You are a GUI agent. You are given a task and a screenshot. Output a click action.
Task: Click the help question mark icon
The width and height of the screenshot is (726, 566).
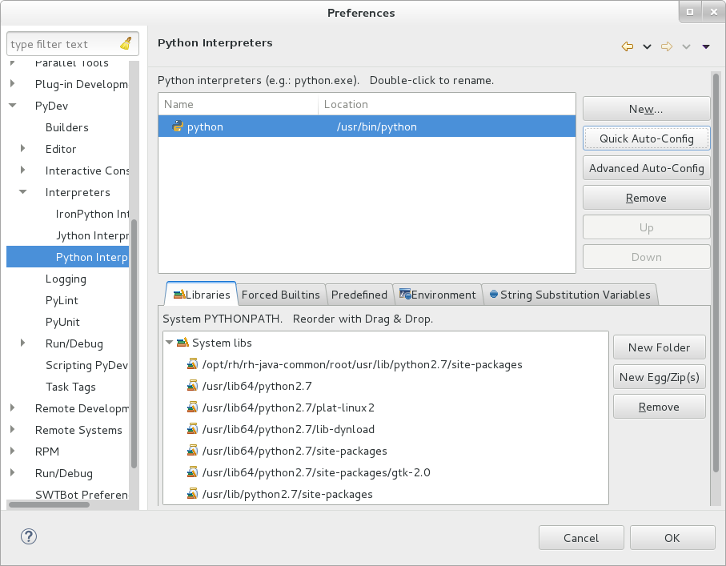29,537
